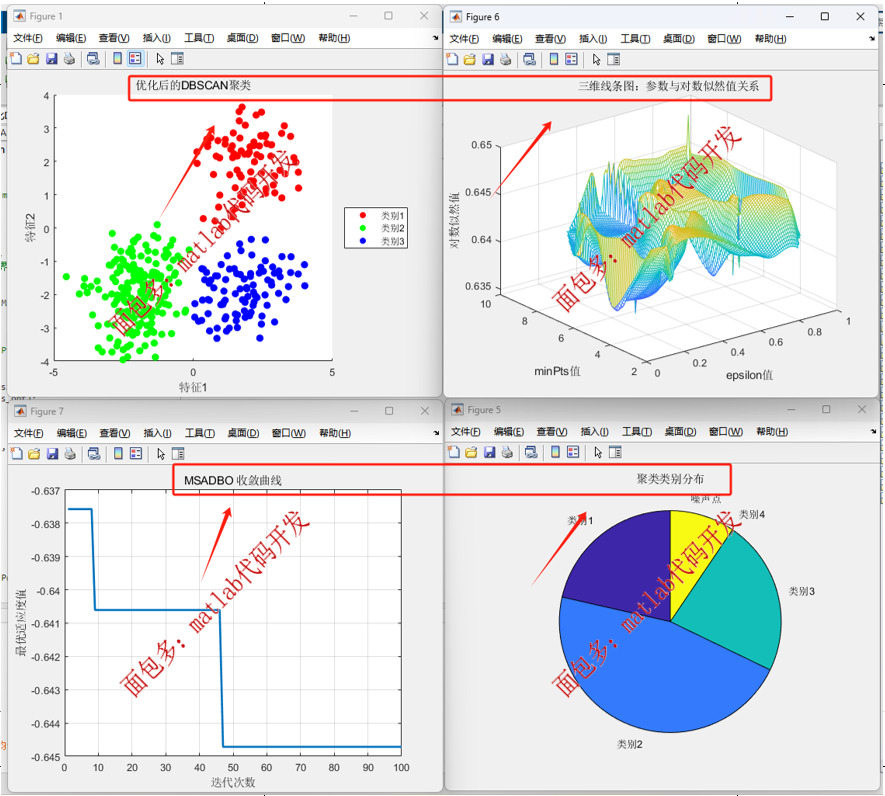
Task: Select title text 优化后的DBSCAN聚类
Action: tap(193, 85)
